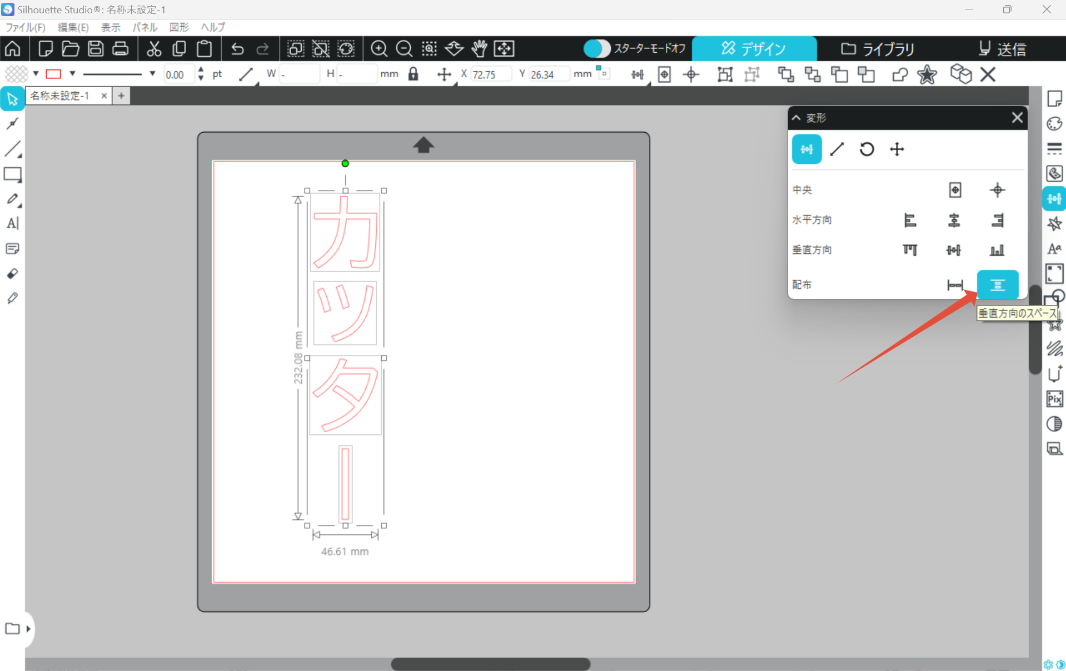The image size is (1066, 671).
Task: Toggle the aspect ratio lock icon
Action: click(x=413, y=74)
